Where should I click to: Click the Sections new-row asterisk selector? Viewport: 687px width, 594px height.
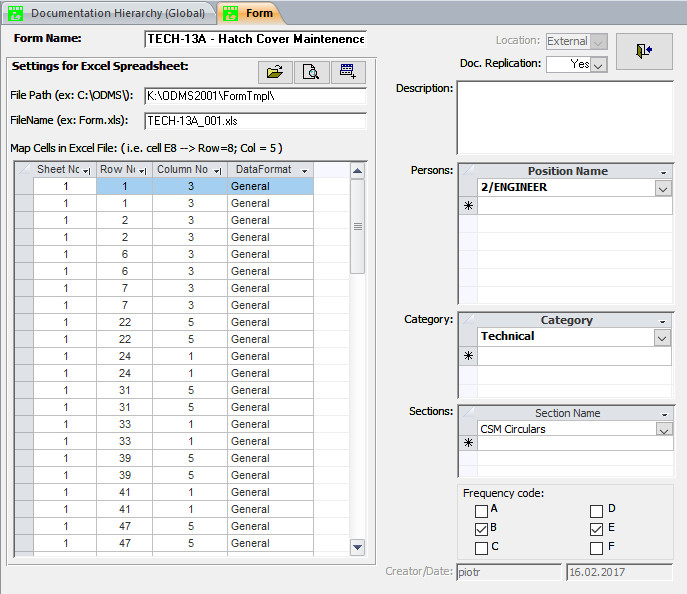click(x=468, y=443)
